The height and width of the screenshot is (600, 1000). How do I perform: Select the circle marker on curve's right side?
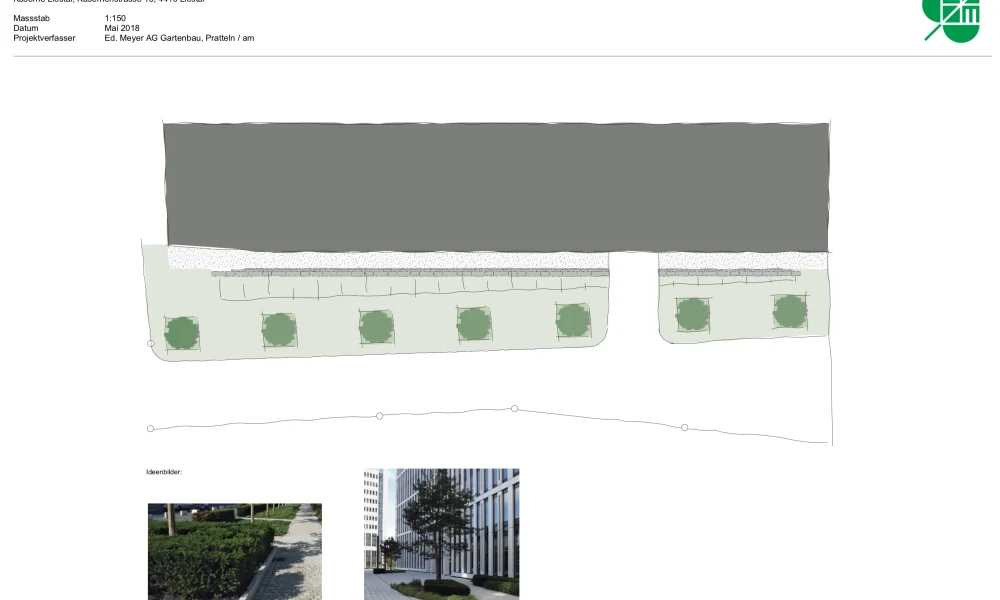[685, 427]
